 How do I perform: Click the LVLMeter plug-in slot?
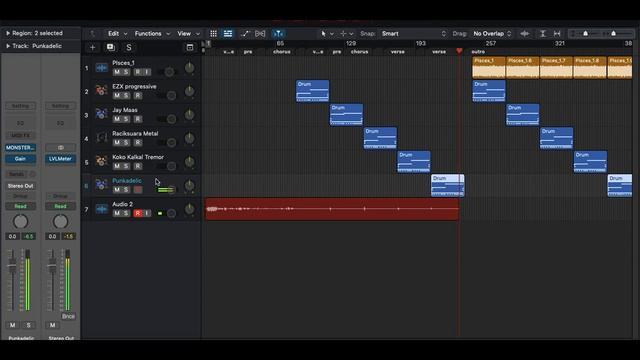60,159
